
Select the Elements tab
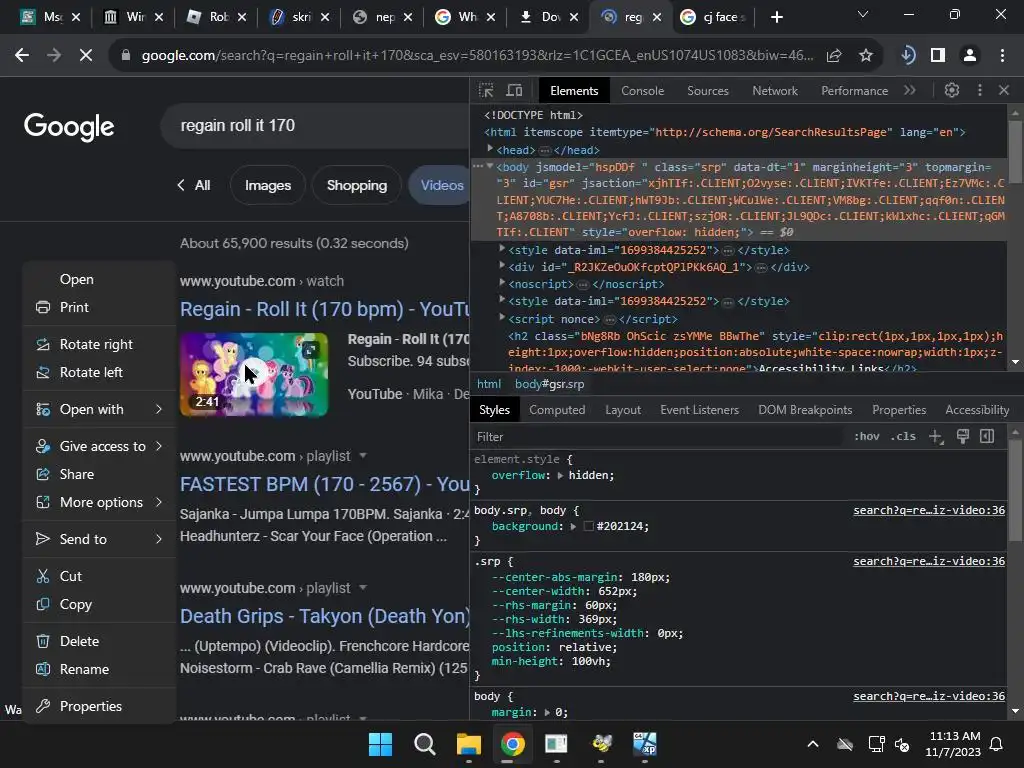point(573,91)
